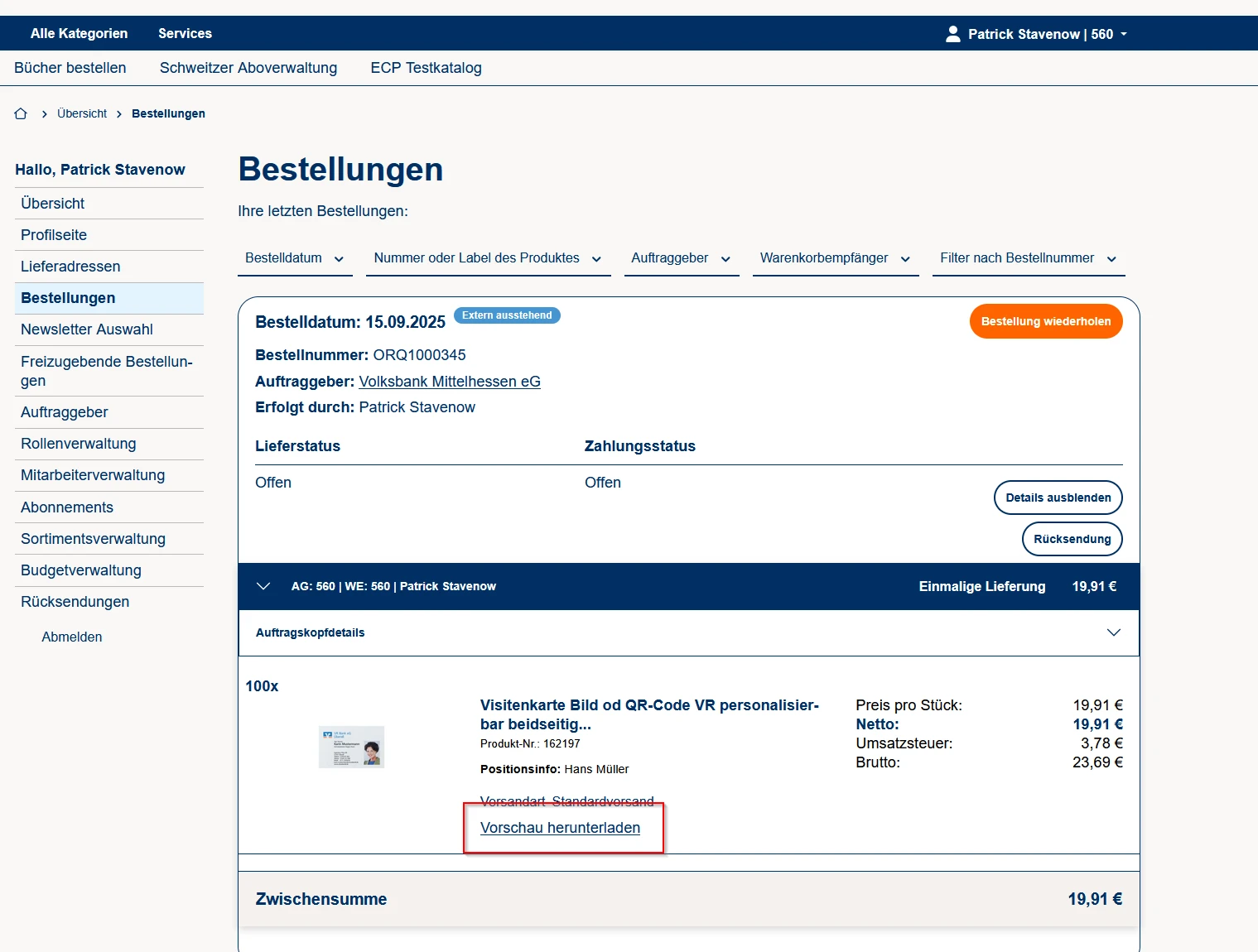Click the Details ausblenden button

pos(1058,498)
